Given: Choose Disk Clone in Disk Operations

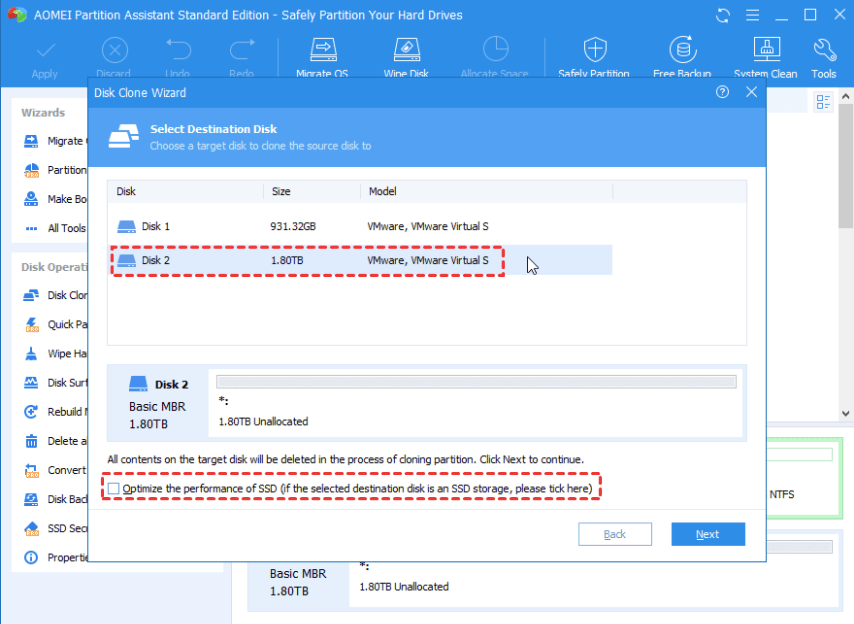Looking at the screenshot, I should click(54, 295).
